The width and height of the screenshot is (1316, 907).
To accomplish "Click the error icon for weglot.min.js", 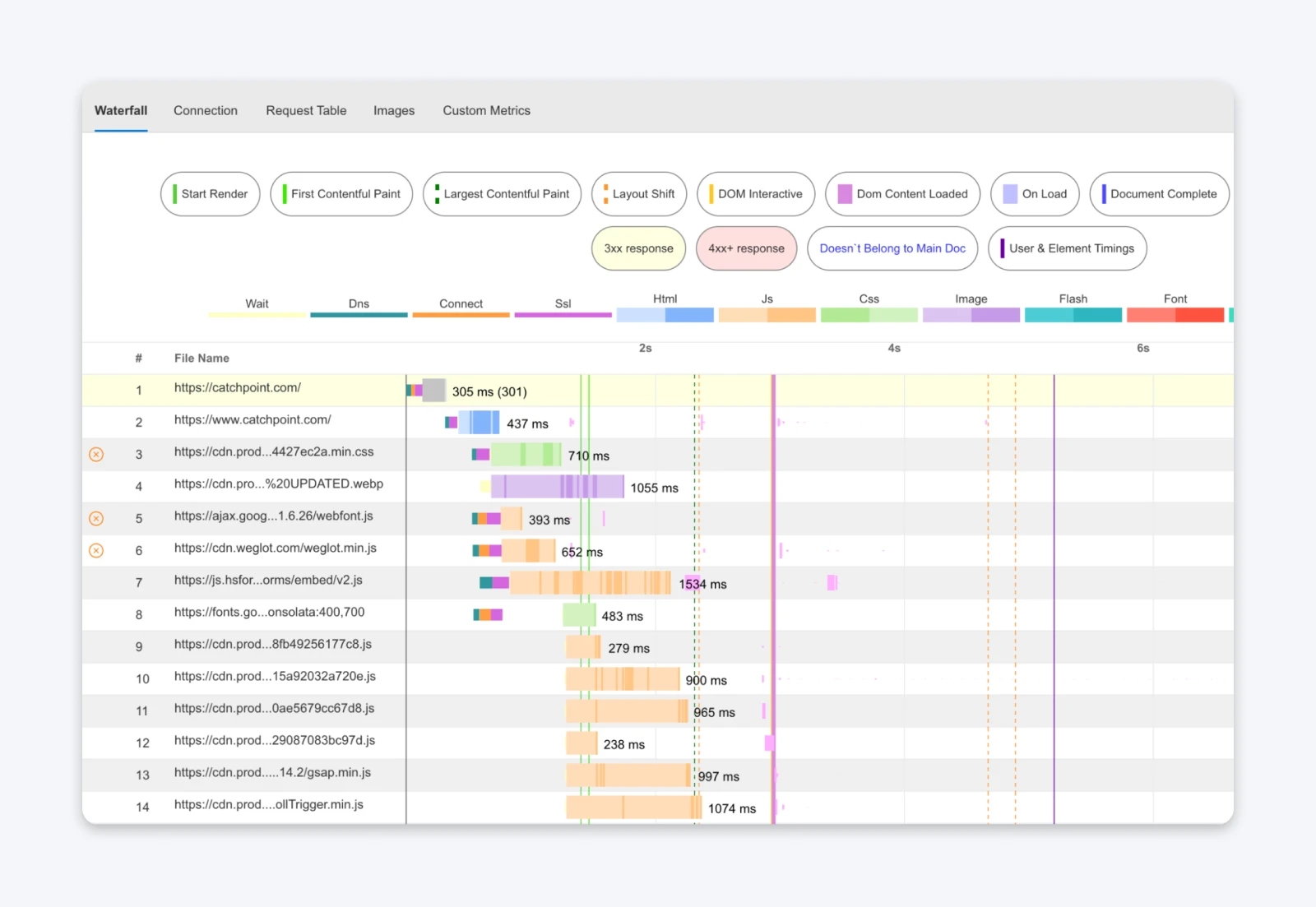I will click(x=96, y=549).
